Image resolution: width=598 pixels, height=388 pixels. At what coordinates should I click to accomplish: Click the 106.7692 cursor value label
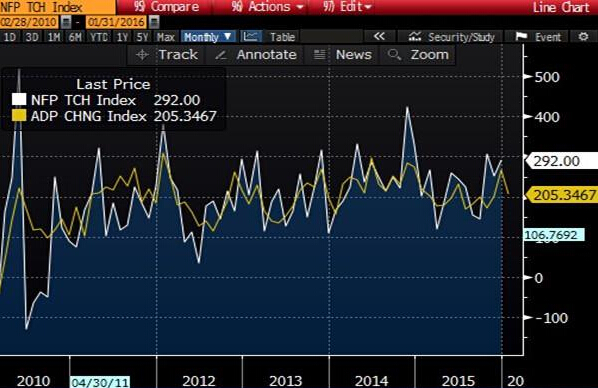click(x=554, y=235)
